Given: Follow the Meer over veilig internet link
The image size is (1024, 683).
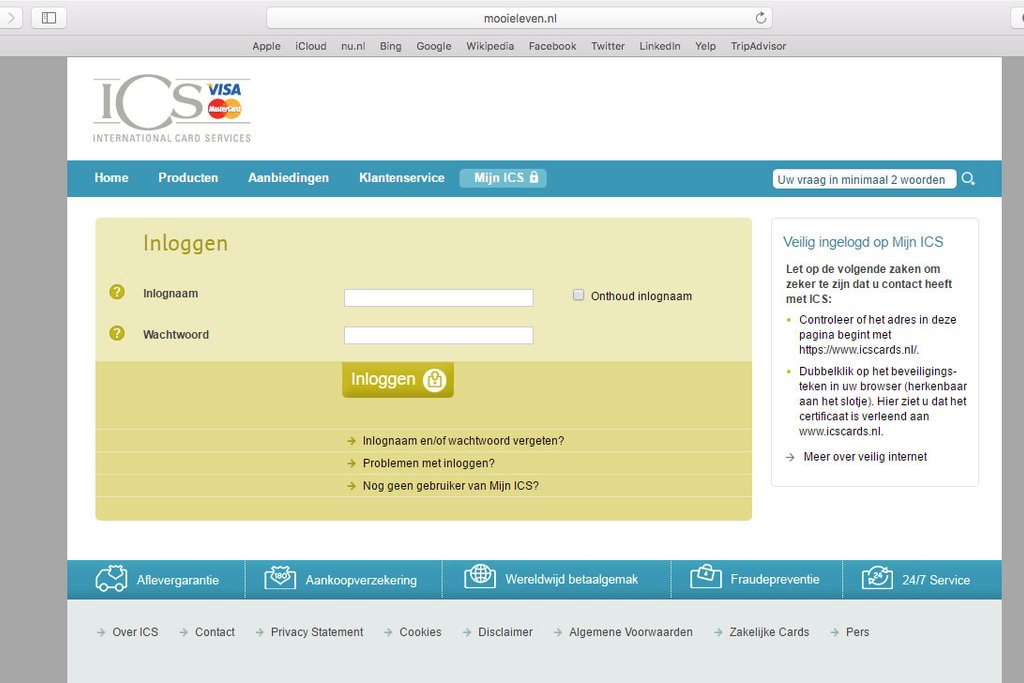Looking at the screenshot, I should 865,457.
